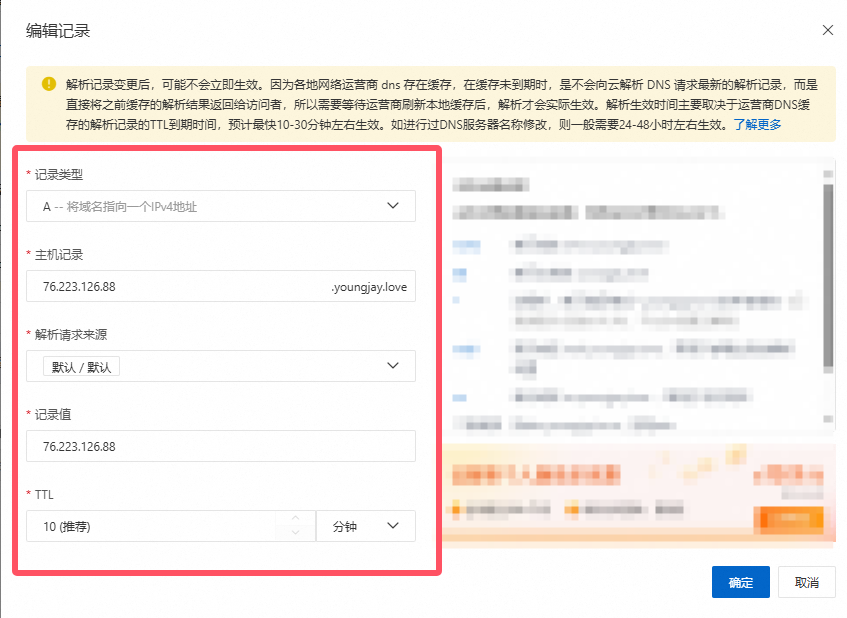Open the 了解更多 help link
This screenshot has width=847, height=618.
757,125
